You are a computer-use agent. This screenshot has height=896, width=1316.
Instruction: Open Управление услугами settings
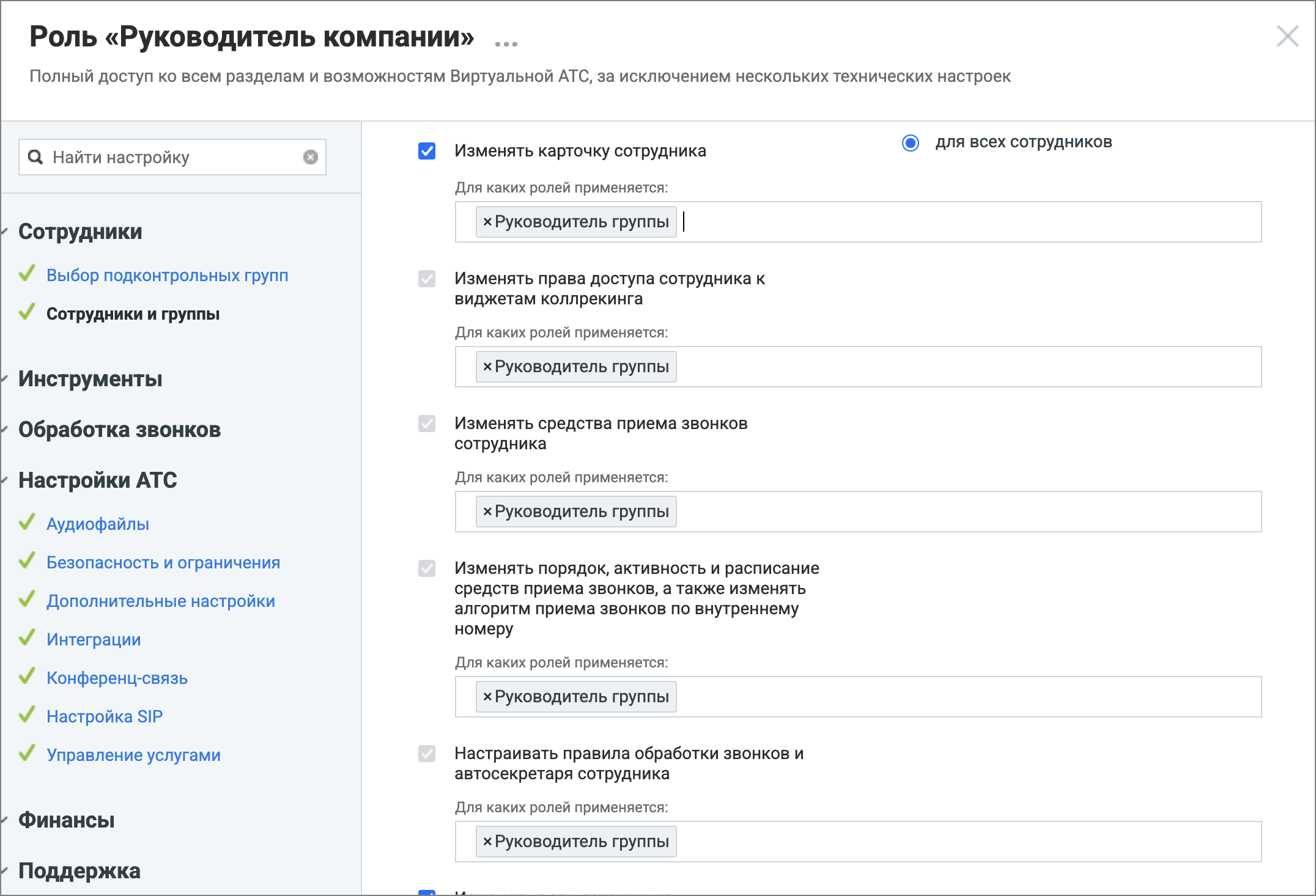click(133, 755)
